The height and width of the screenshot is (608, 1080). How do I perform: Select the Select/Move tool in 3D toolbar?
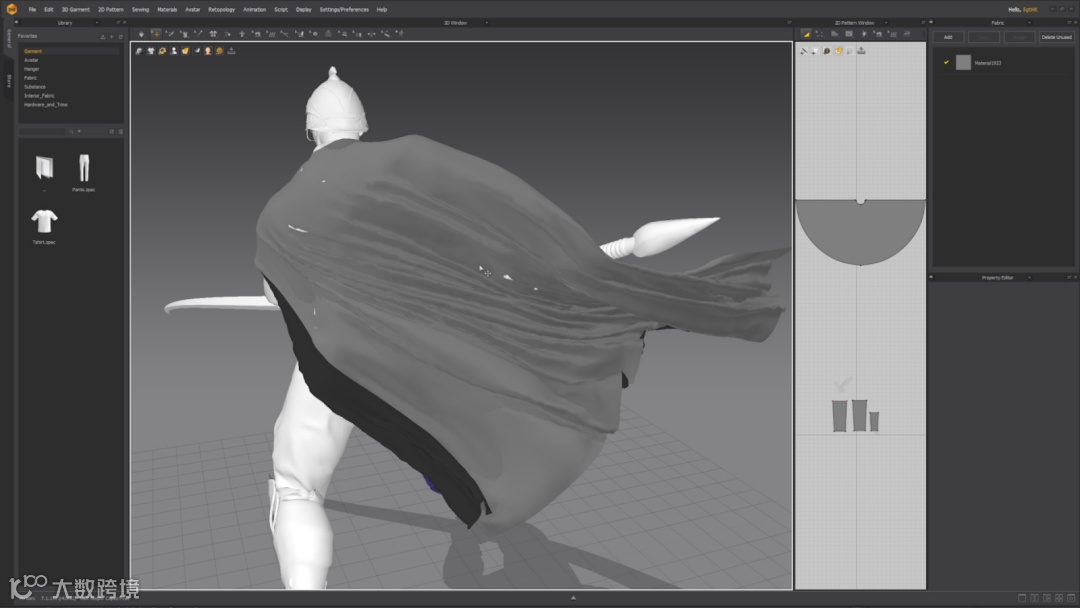[x=155, y=33]
